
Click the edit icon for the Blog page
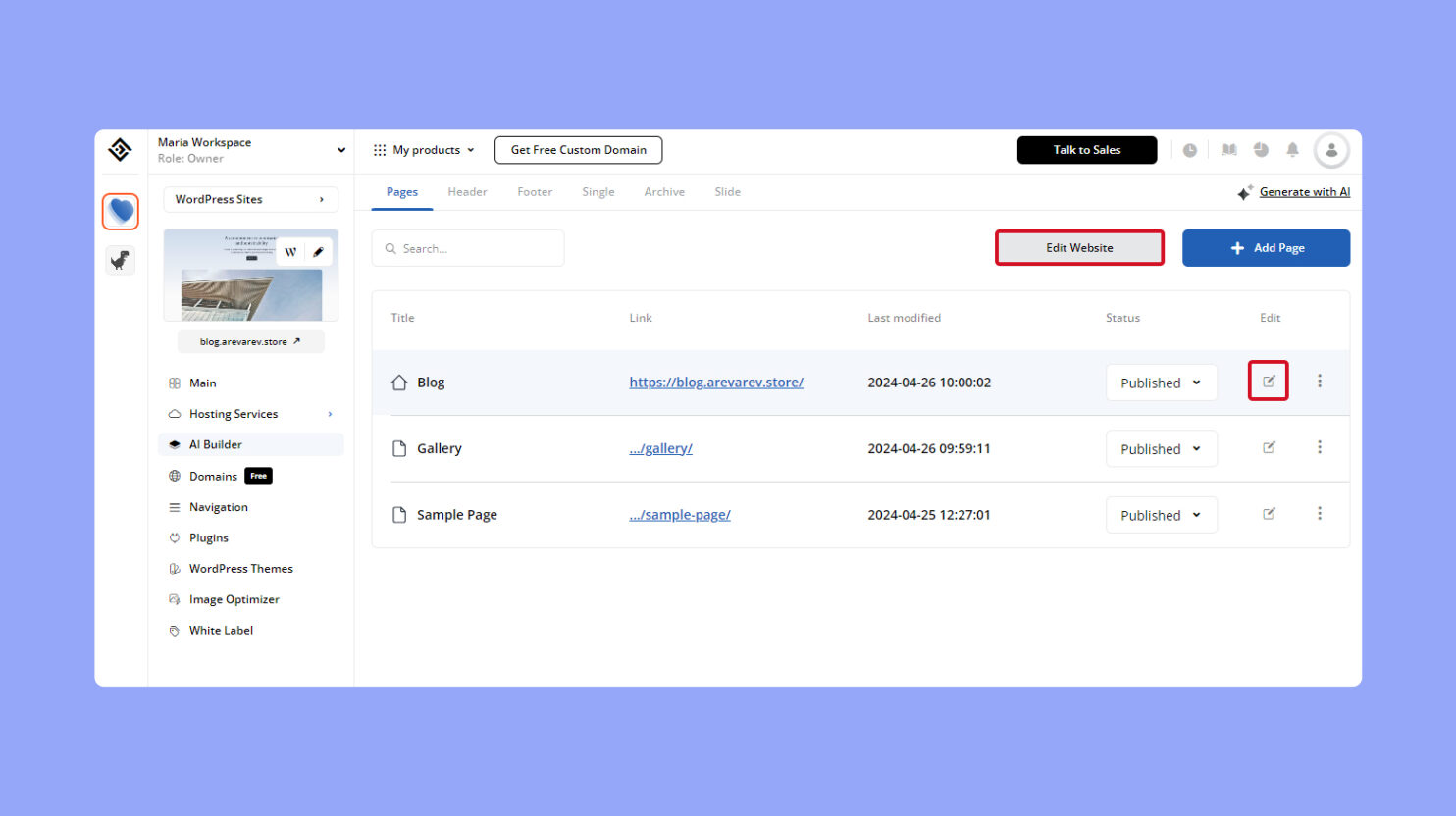pyautogui.click(x=1269, y=382)
